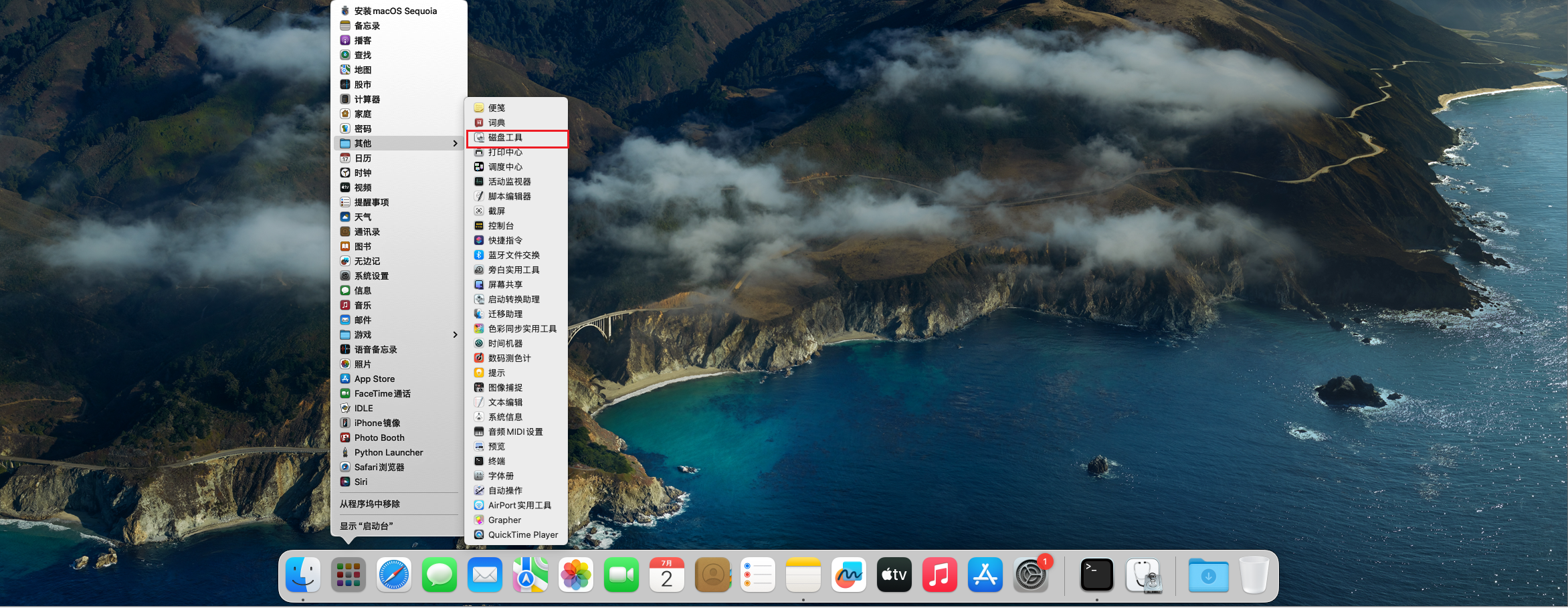
Task: Expand the 游戏 submenu arrow
Action: click(x=456, y=334)
